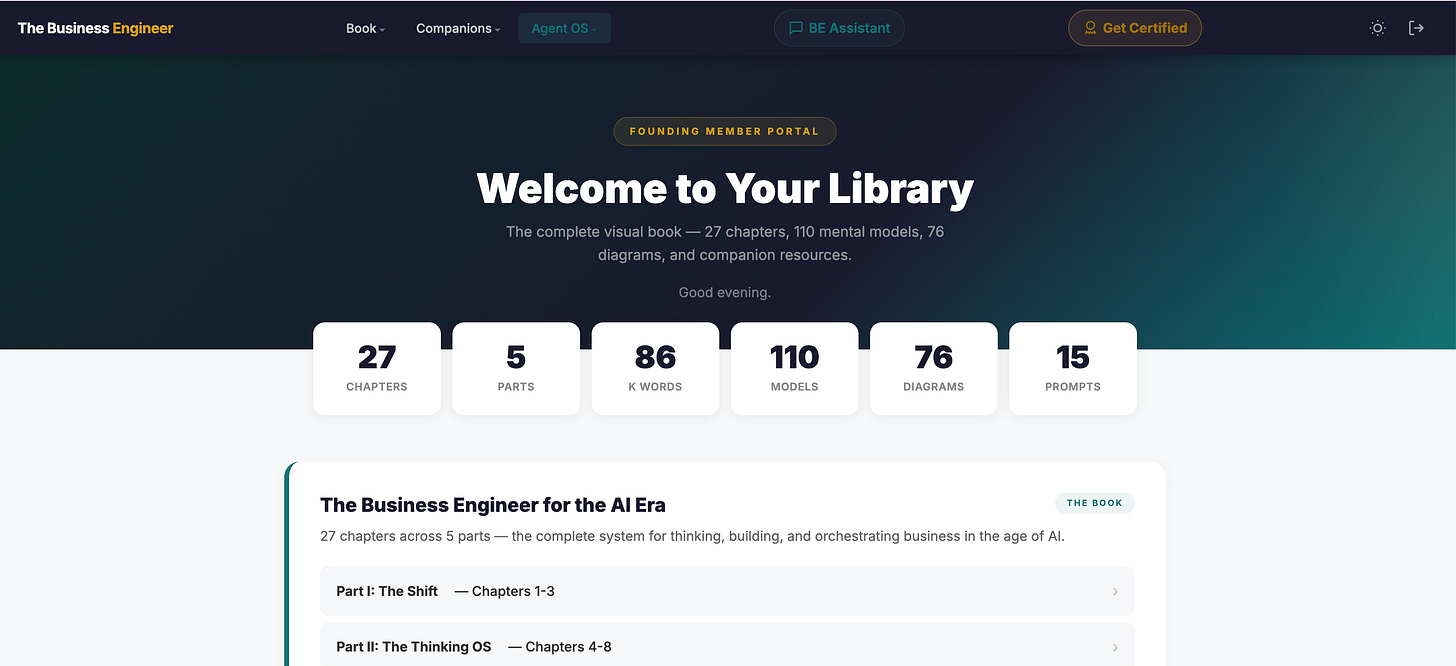Open the Companions dropdown menu

click(458, 28)
